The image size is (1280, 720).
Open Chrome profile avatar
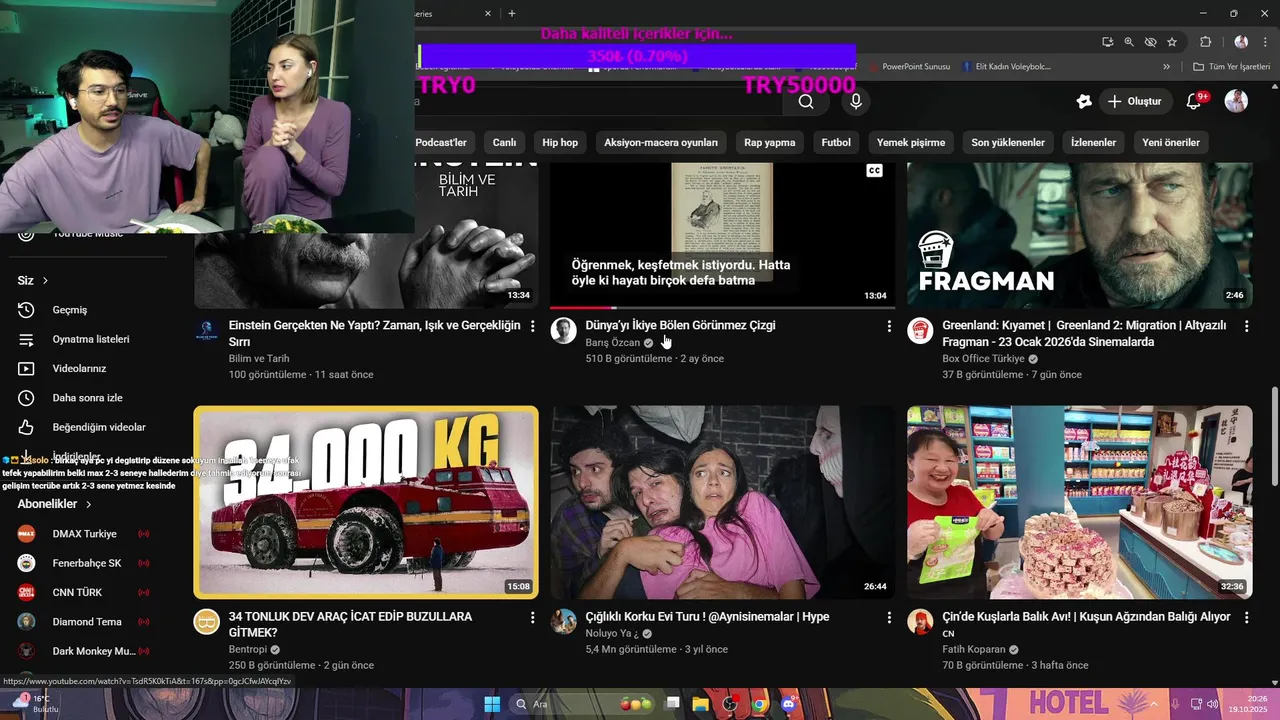1241,42
